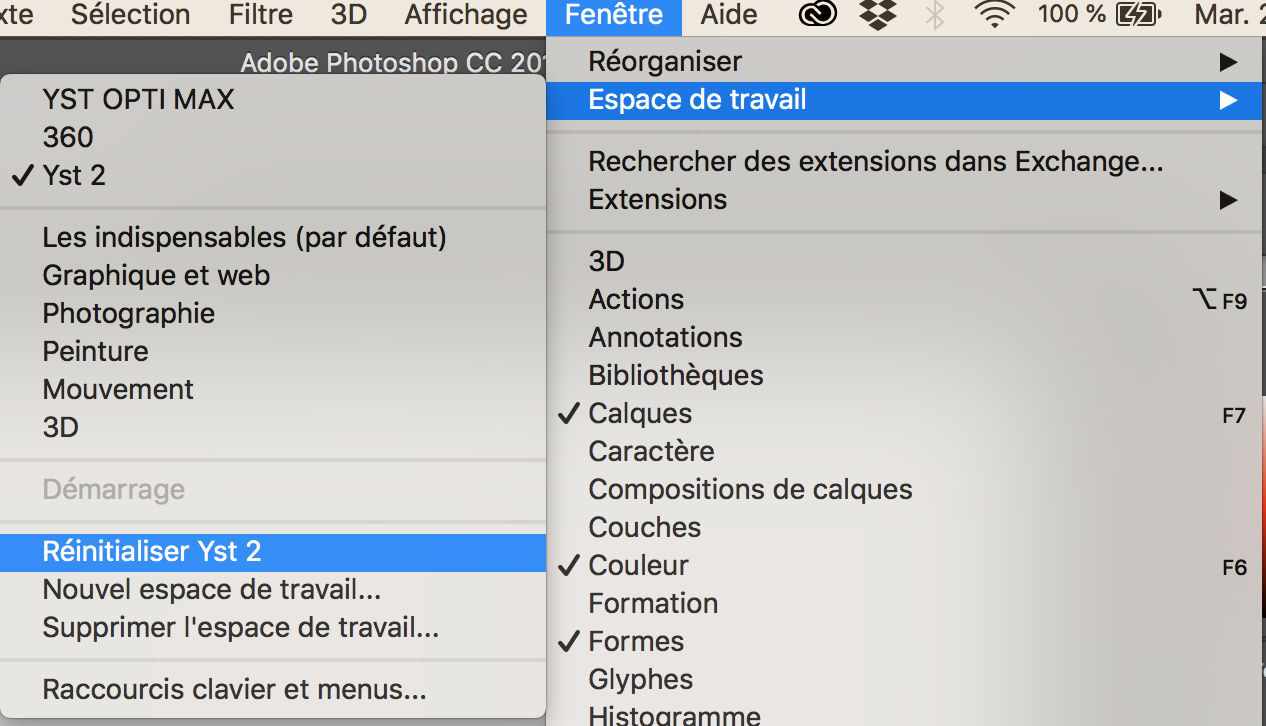
Task: Choose Nouvel espace de travail…
Action: click(x=211, y=589)
